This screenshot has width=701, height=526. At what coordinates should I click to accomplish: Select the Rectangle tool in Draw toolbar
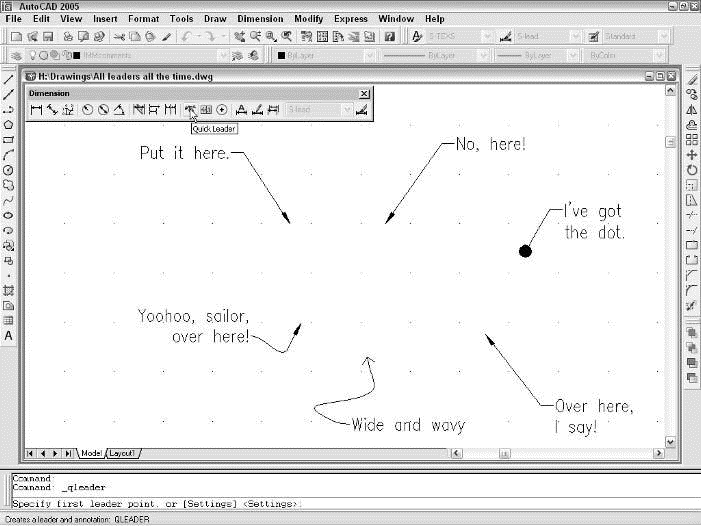tap(9, 140)
